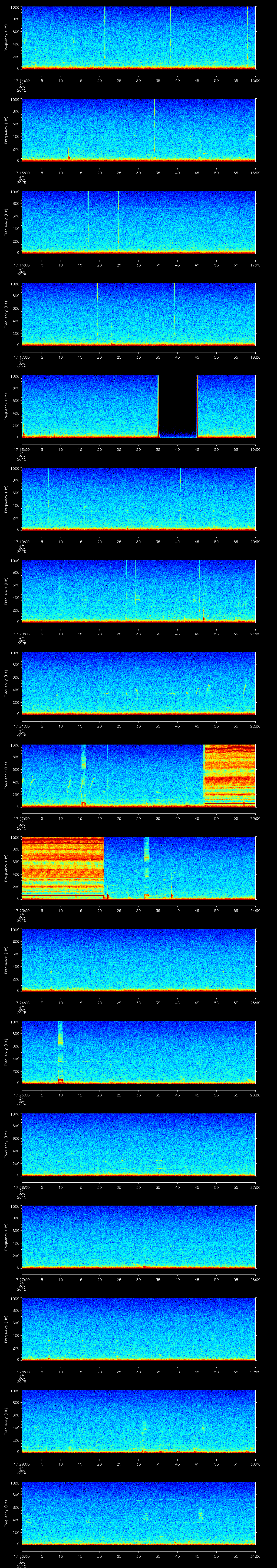
Task: Click broadband burst near 10 s in 17:25:00 spectrogram
Action: [x=60, y=1052]
